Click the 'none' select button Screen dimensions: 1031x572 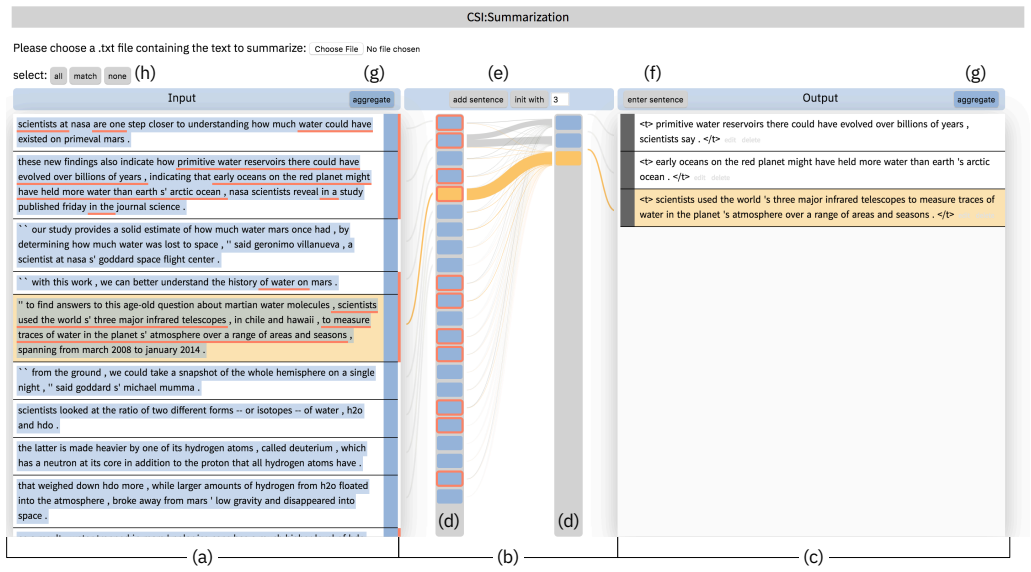pos(117,76)
